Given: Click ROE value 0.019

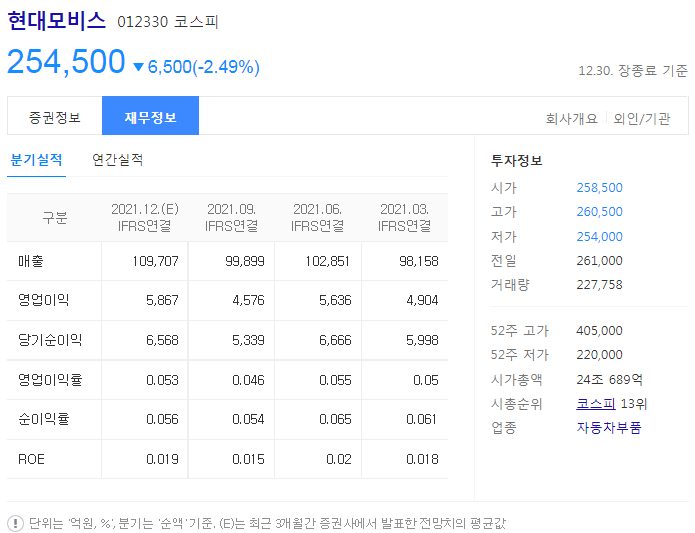Looking at the screenshot, I should 162,459.
